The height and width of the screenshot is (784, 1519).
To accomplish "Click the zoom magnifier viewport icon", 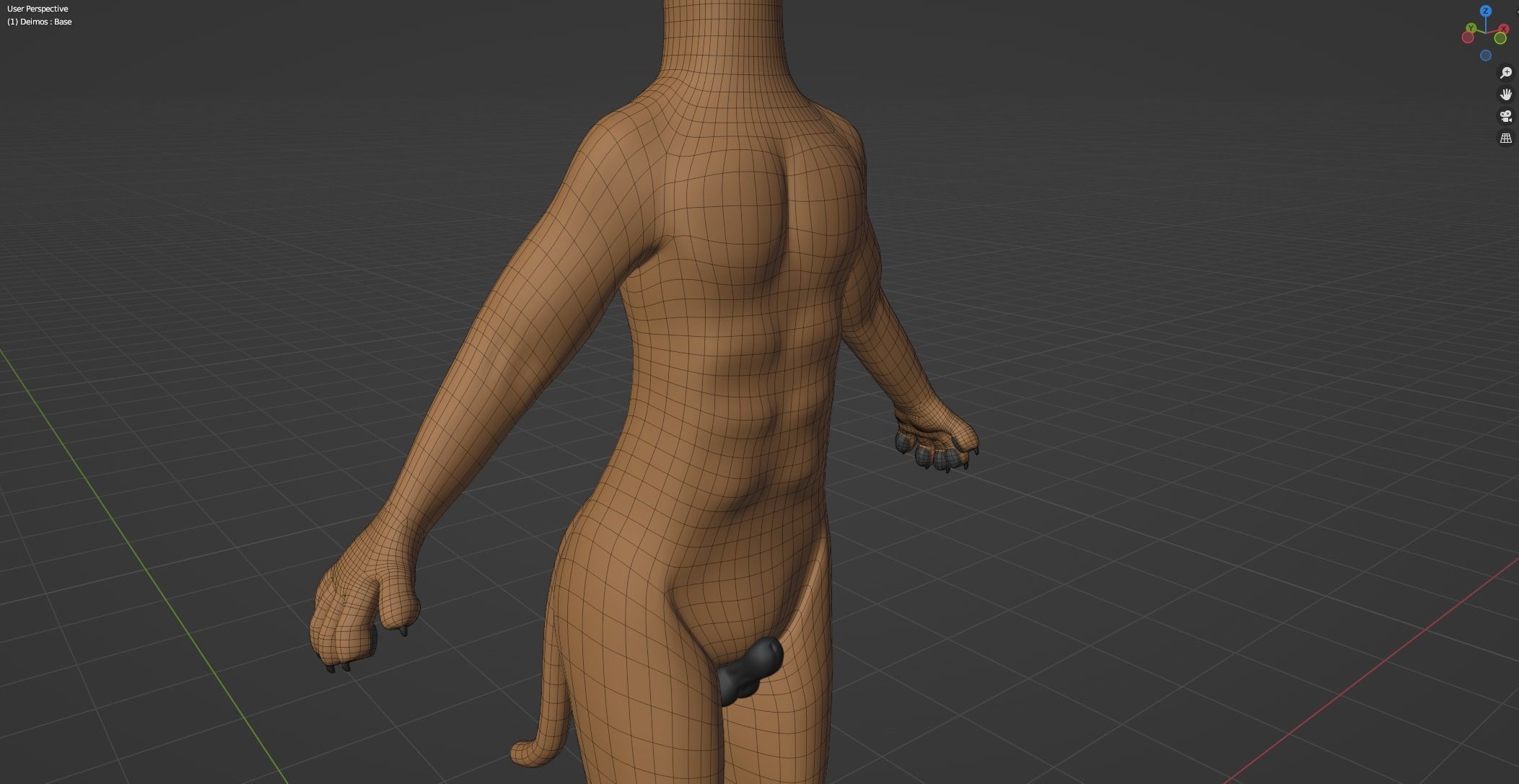I will tap(1506, 73).
